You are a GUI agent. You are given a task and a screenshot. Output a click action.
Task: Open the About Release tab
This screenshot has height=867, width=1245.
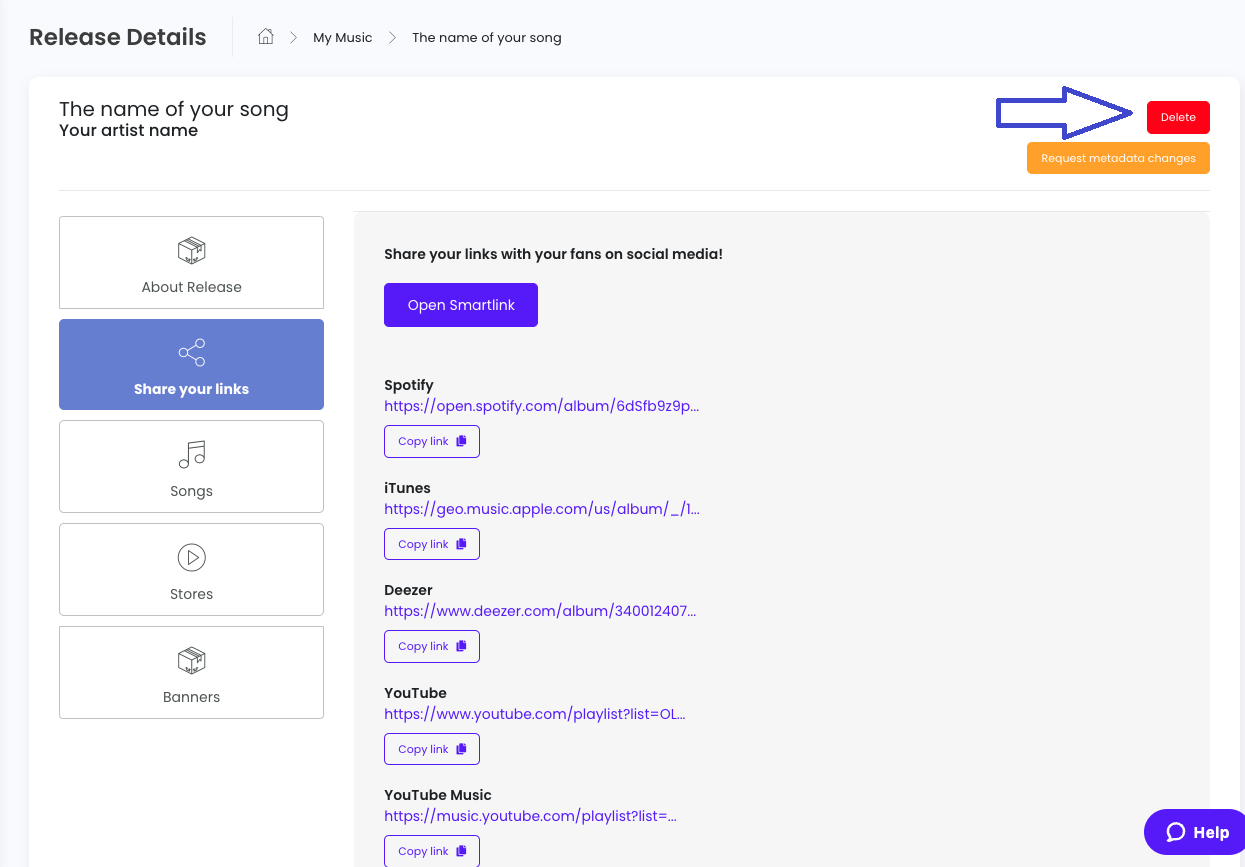(x=191, y=262)
